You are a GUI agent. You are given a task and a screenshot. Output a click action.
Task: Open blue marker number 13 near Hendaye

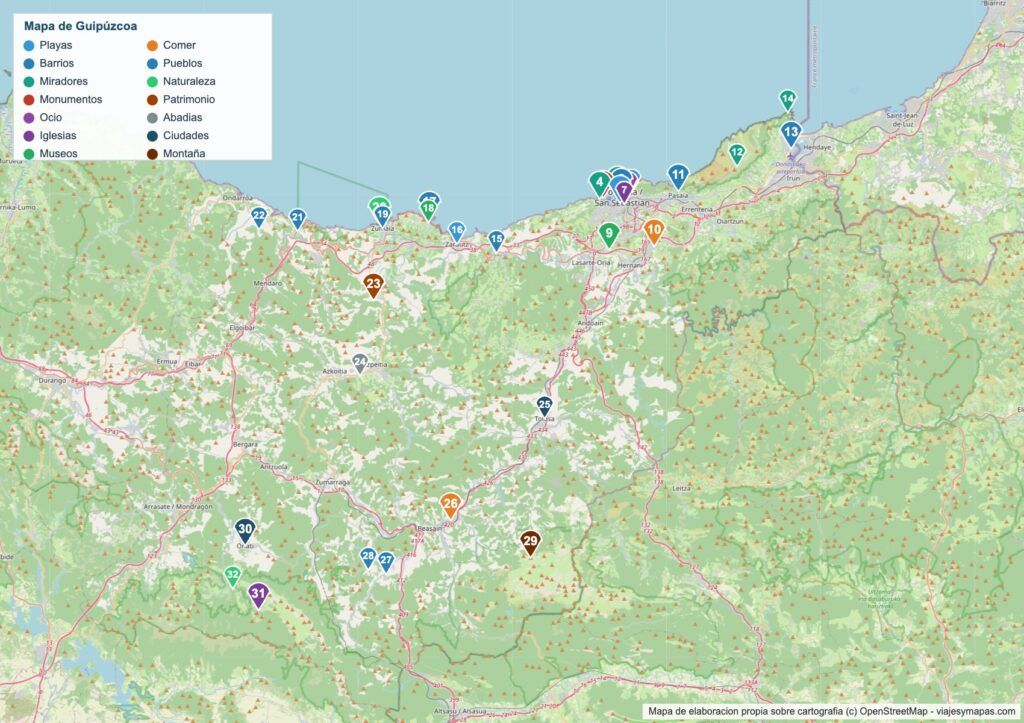point(791,133)
